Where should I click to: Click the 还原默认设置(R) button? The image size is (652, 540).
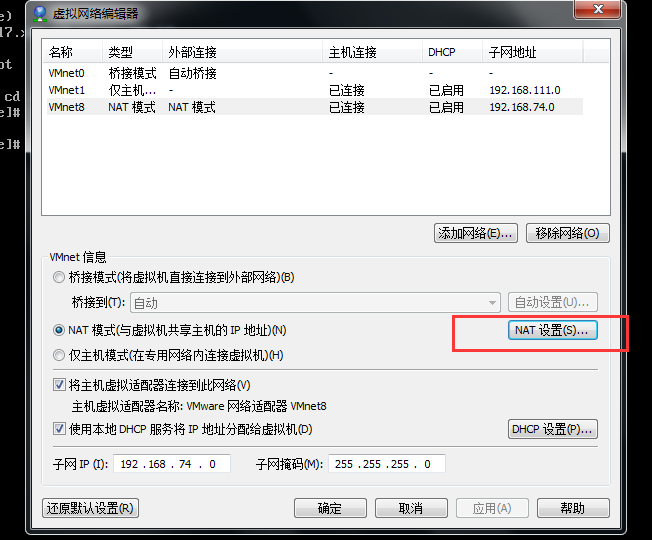point(90,508)
